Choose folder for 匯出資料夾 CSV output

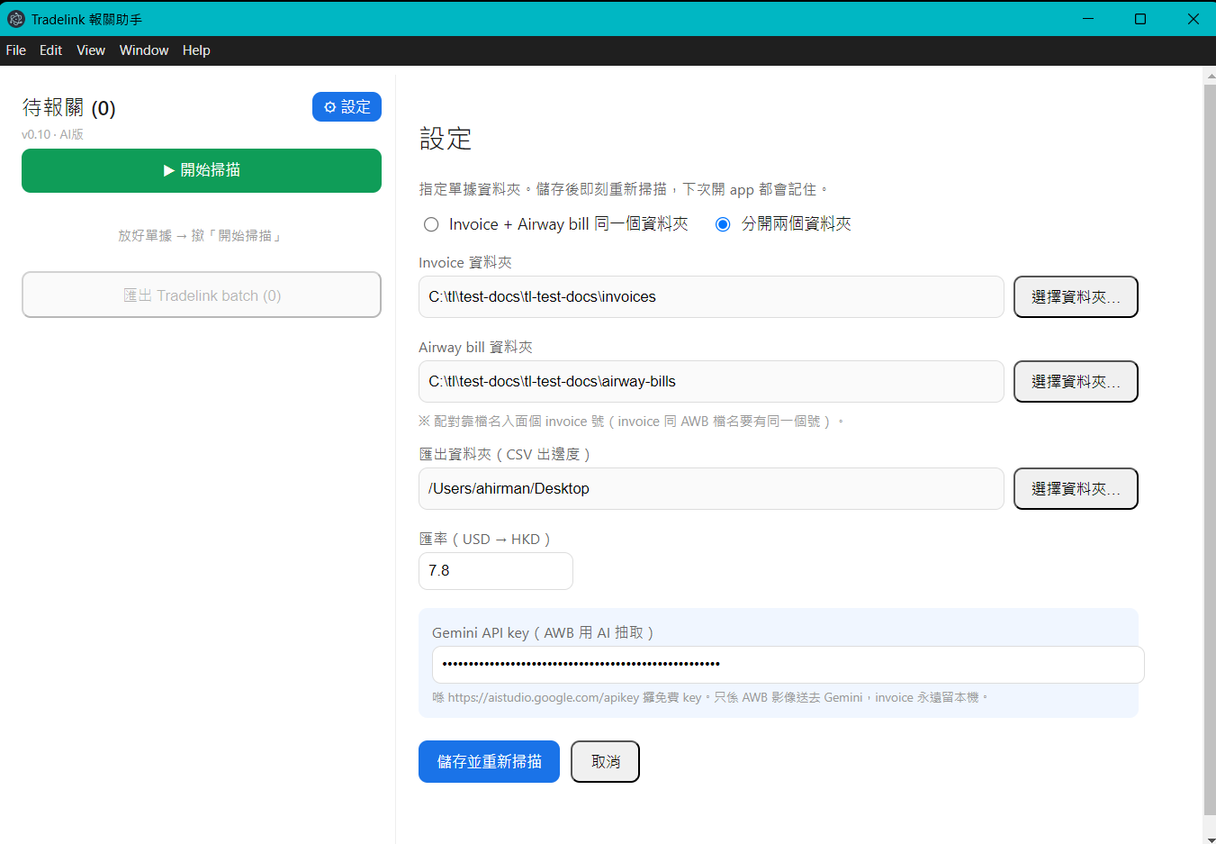pyautogui.click(x=1076, y=489)
